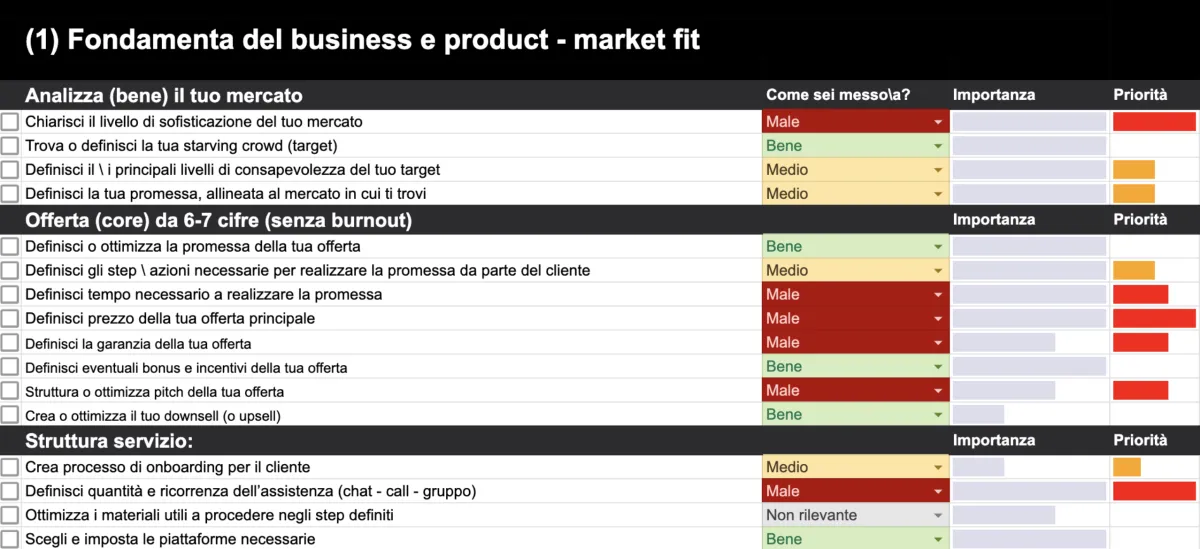This screenshot has width=1200, height=549.
Task: Select the red priority bar for 'prezzo della tua offerta'
Action: pyautogui.click(x=1154, y=319)
